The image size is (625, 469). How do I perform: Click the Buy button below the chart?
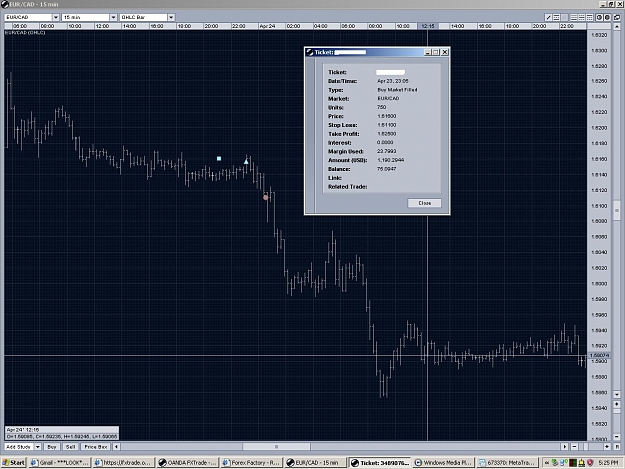pyautogui.click(x=52, y=447)
